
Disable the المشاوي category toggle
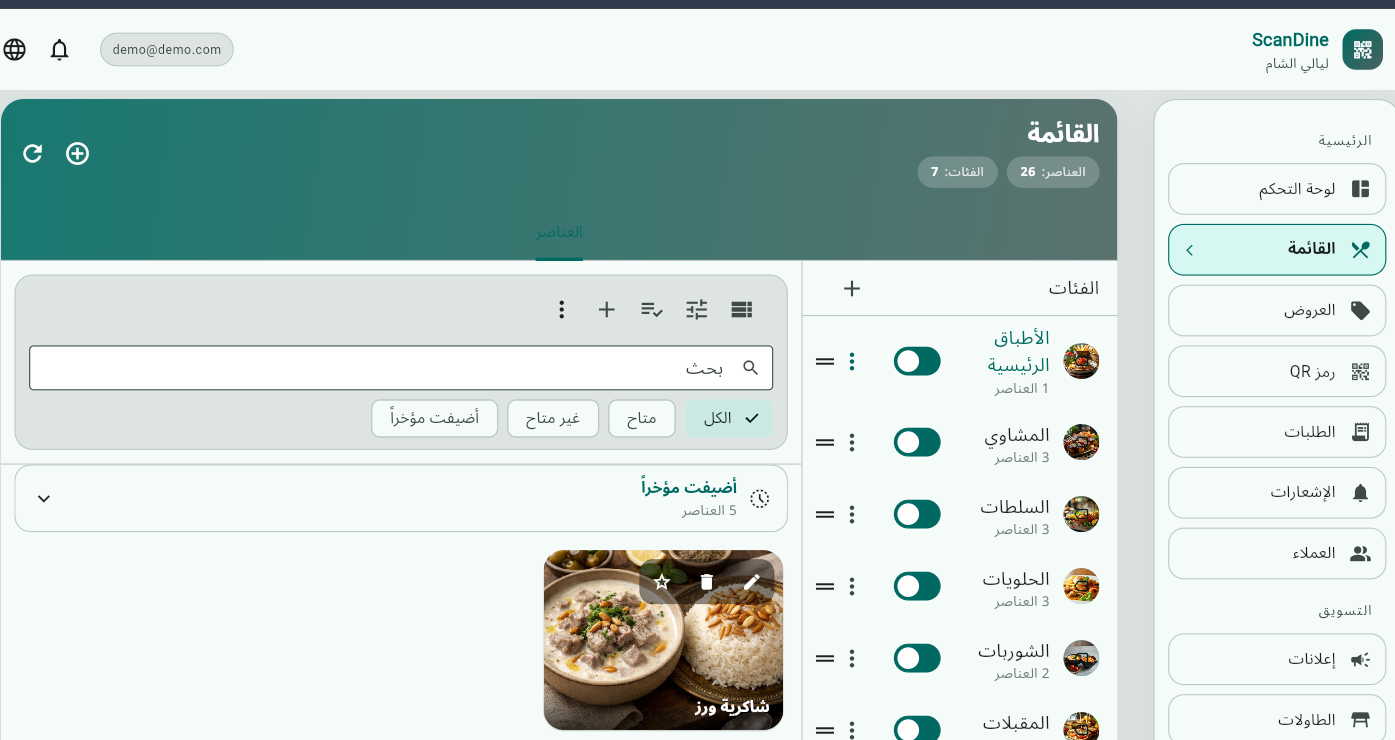(917, 441)
